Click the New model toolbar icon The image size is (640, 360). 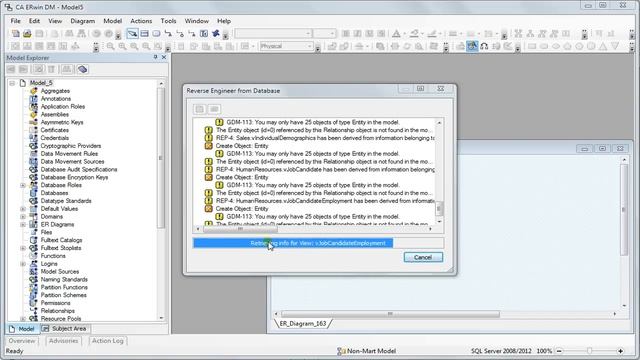click(16, 33)
